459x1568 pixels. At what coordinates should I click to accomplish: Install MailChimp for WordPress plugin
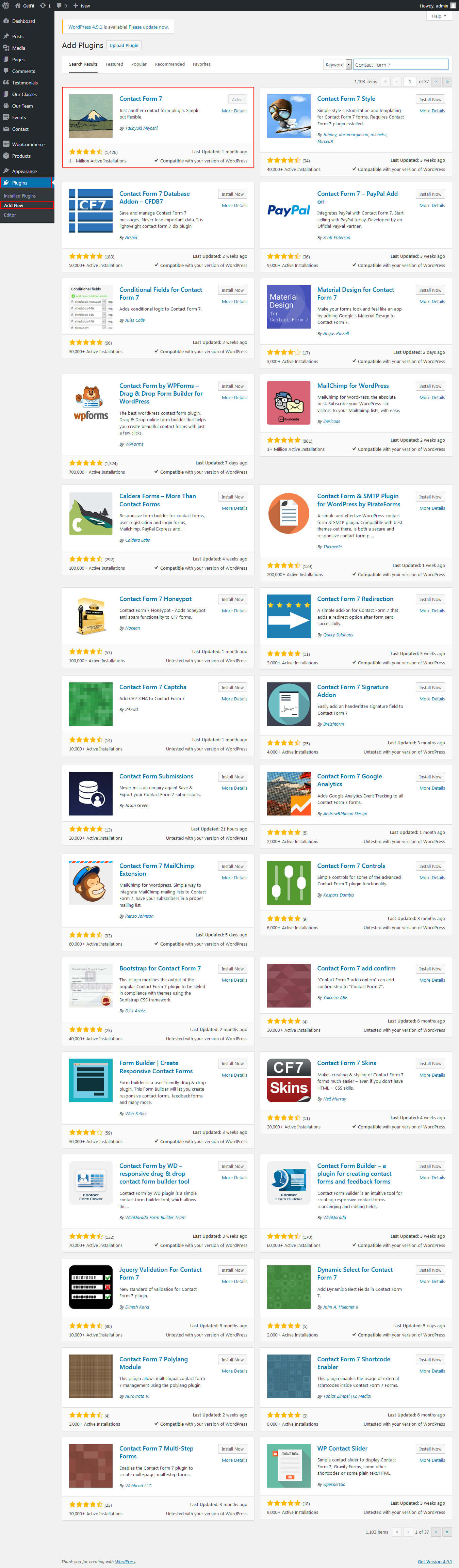pyautogui.click(x=430, y=386)
